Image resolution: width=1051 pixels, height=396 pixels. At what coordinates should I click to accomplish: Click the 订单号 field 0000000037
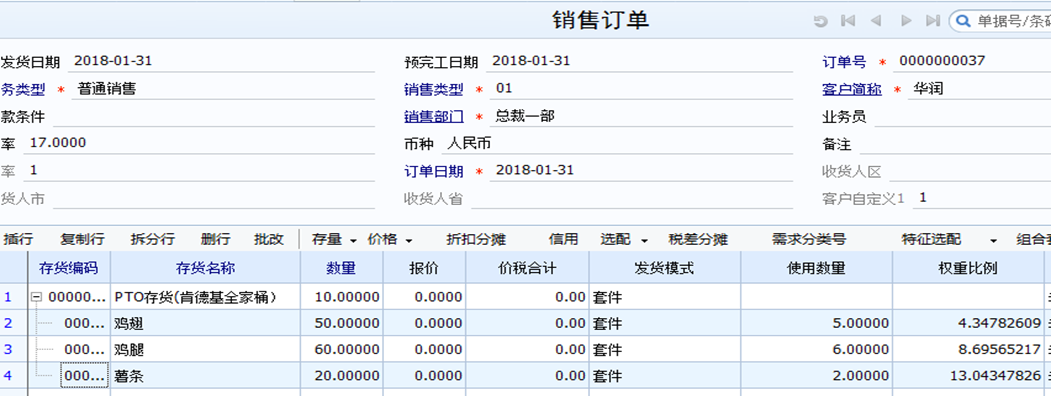(972, 62)
